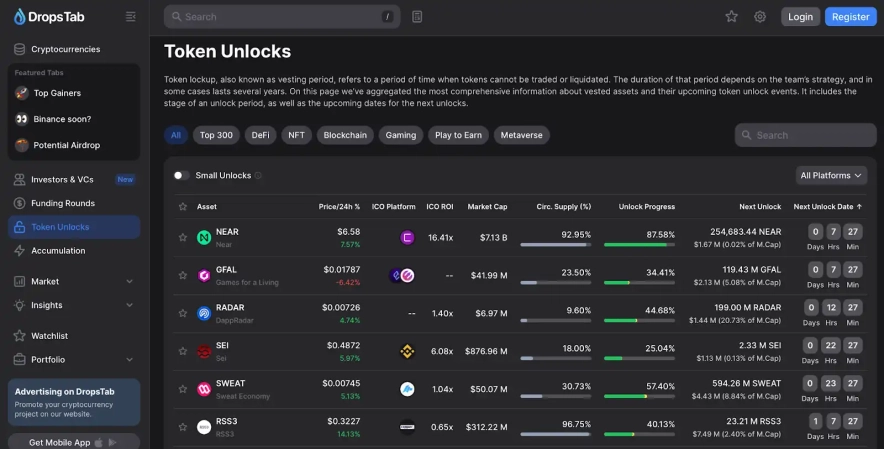Click the NEAR token logo icon
Image resolution: width=884 pixels, height=449 pixels.
click(204, 238)
